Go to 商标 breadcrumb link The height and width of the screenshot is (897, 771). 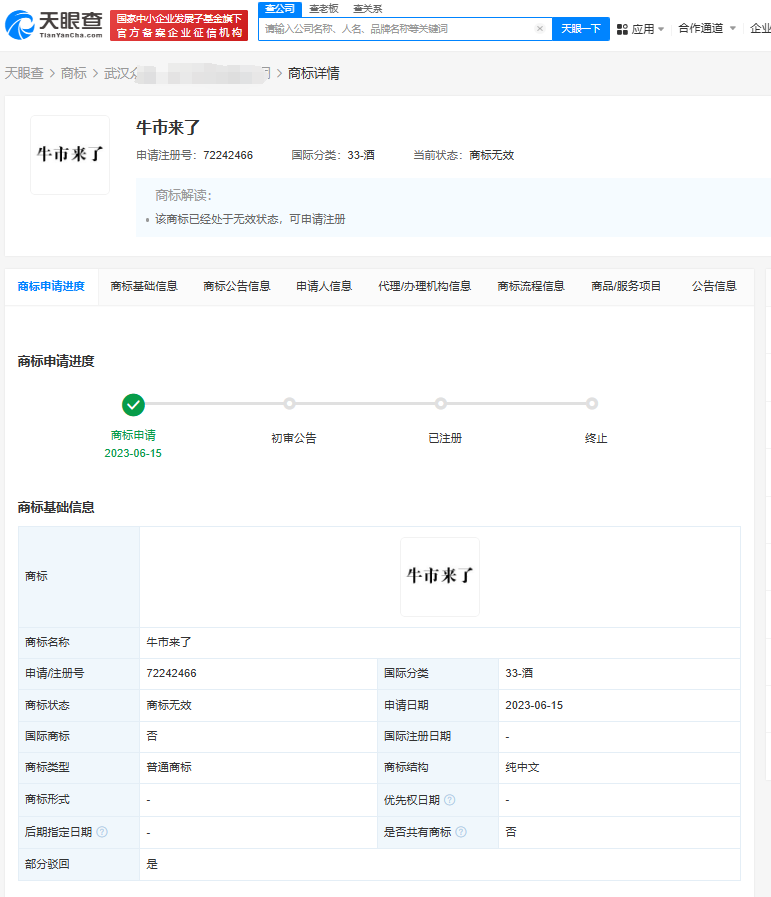pos(74,73)
